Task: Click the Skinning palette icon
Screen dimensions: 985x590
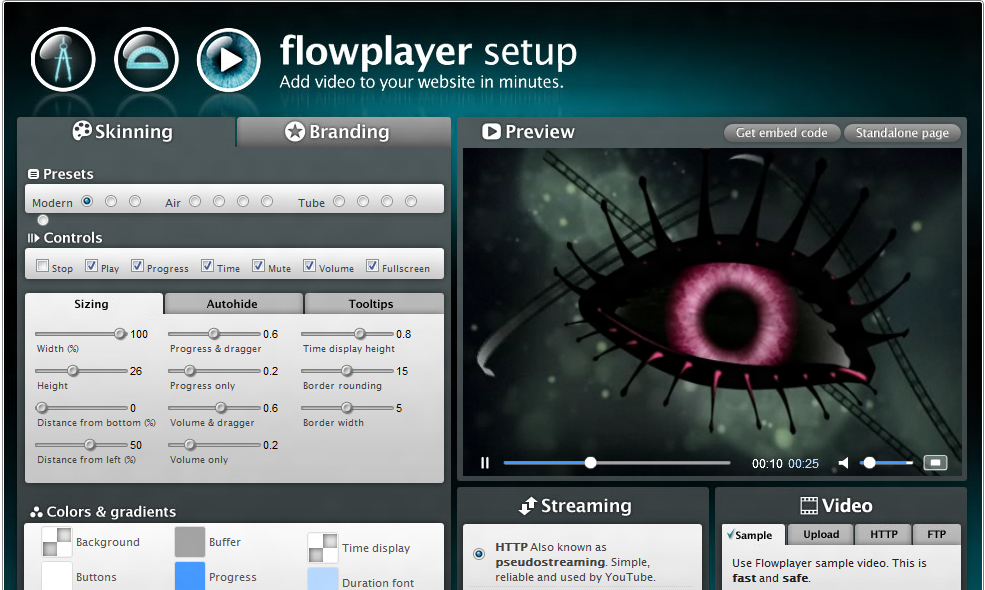Action: point(82,130)
